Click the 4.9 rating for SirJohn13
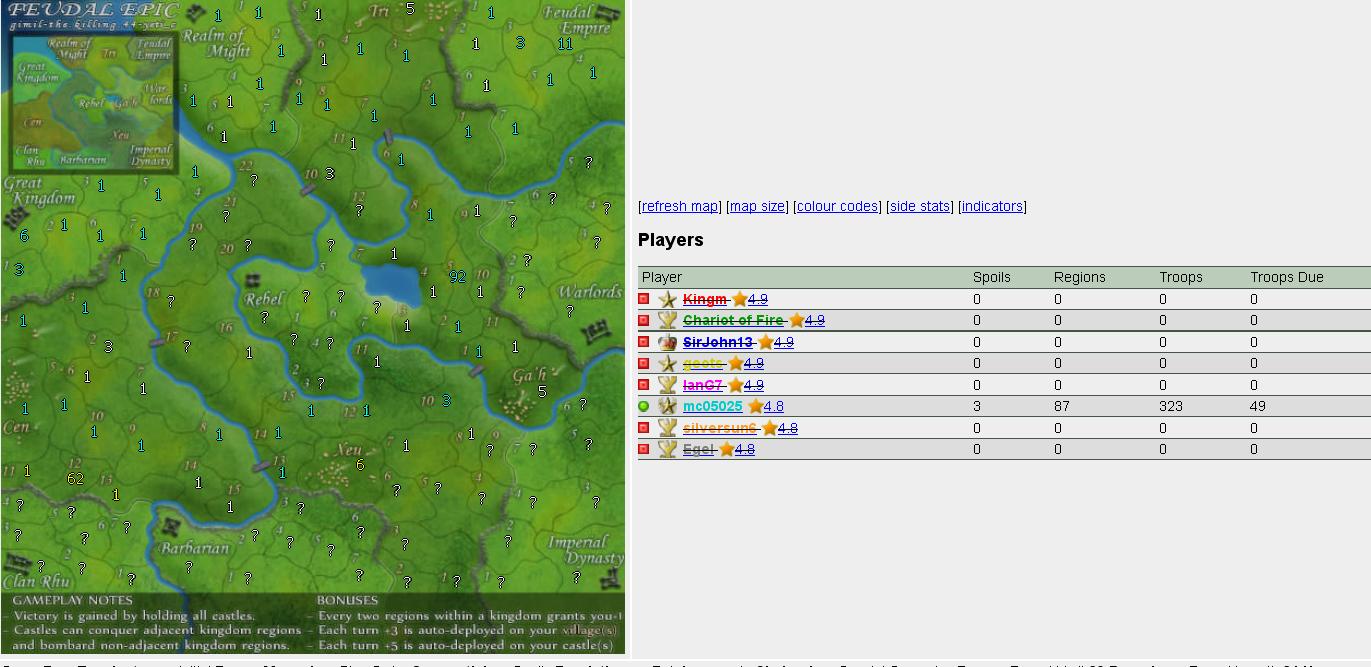Image resolution: width=1371 pixels, height=667 pixels. point(783,342)
